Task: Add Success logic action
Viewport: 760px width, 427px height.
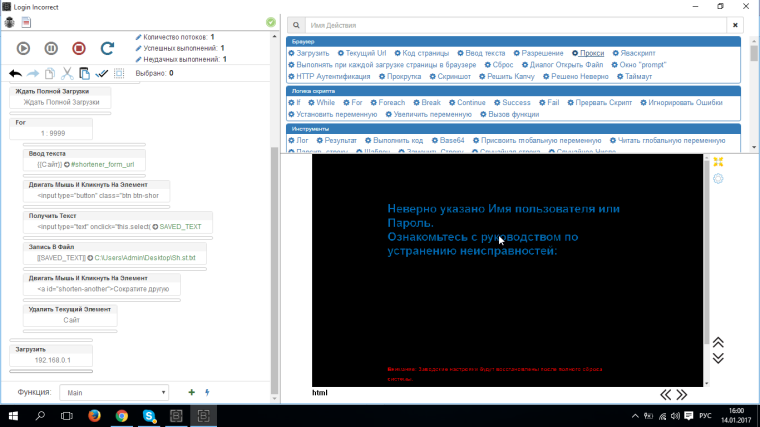Action: 512,103
